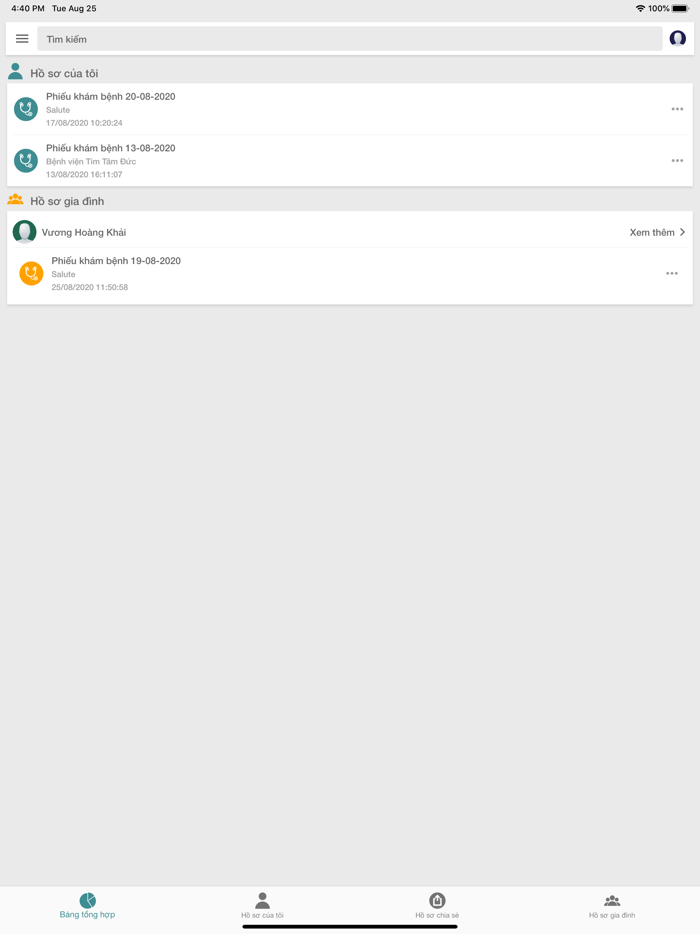Switch to Bảng tổng hợp tab
Viewport: 700px width, 934px height.
(x=87, y=906)
